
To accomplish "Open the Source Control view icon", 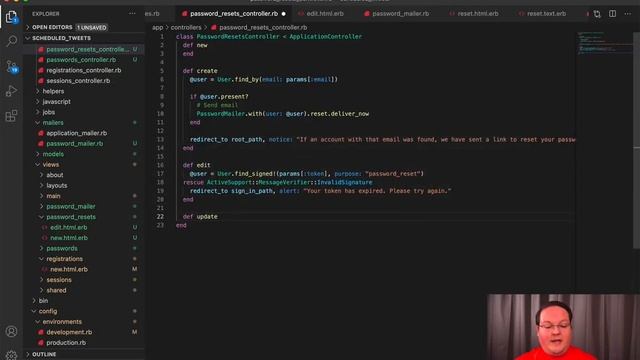I will pyautogui.click(x=11, y=66).
